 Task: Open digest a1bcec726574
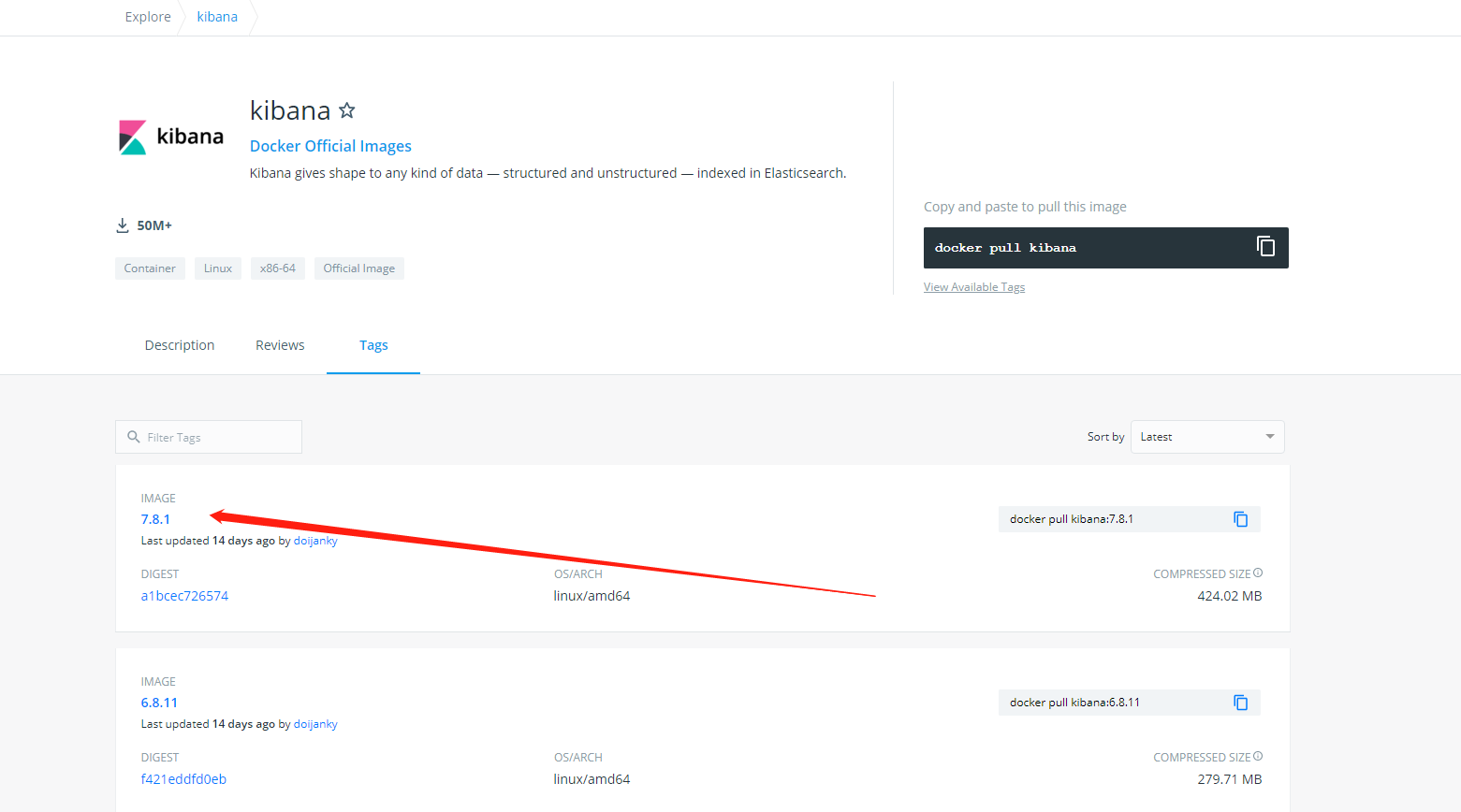(184, 596)
